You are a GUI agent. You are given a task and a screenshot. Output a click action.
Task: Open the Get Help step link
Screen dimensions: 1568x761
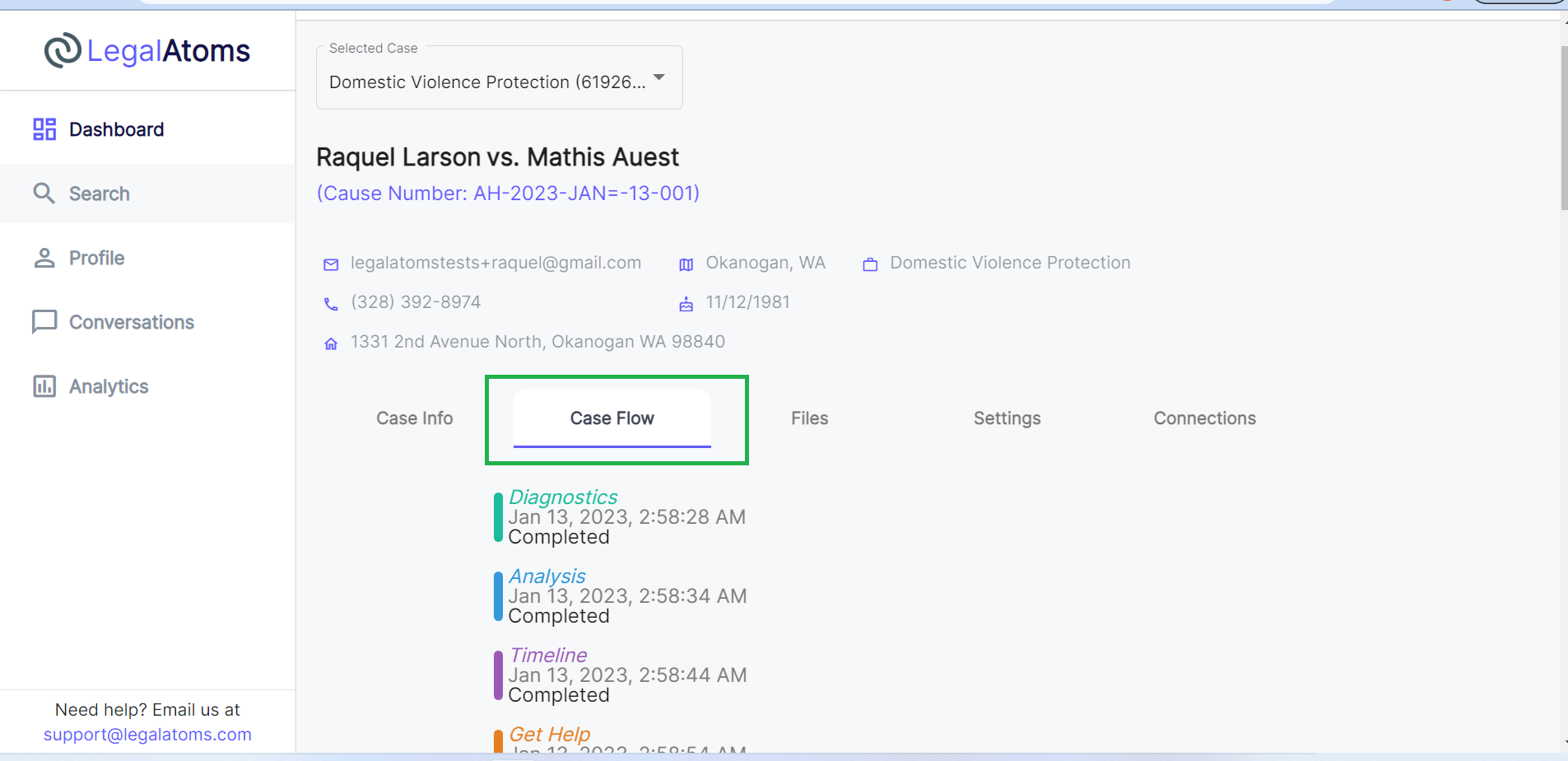click(550, 734)
